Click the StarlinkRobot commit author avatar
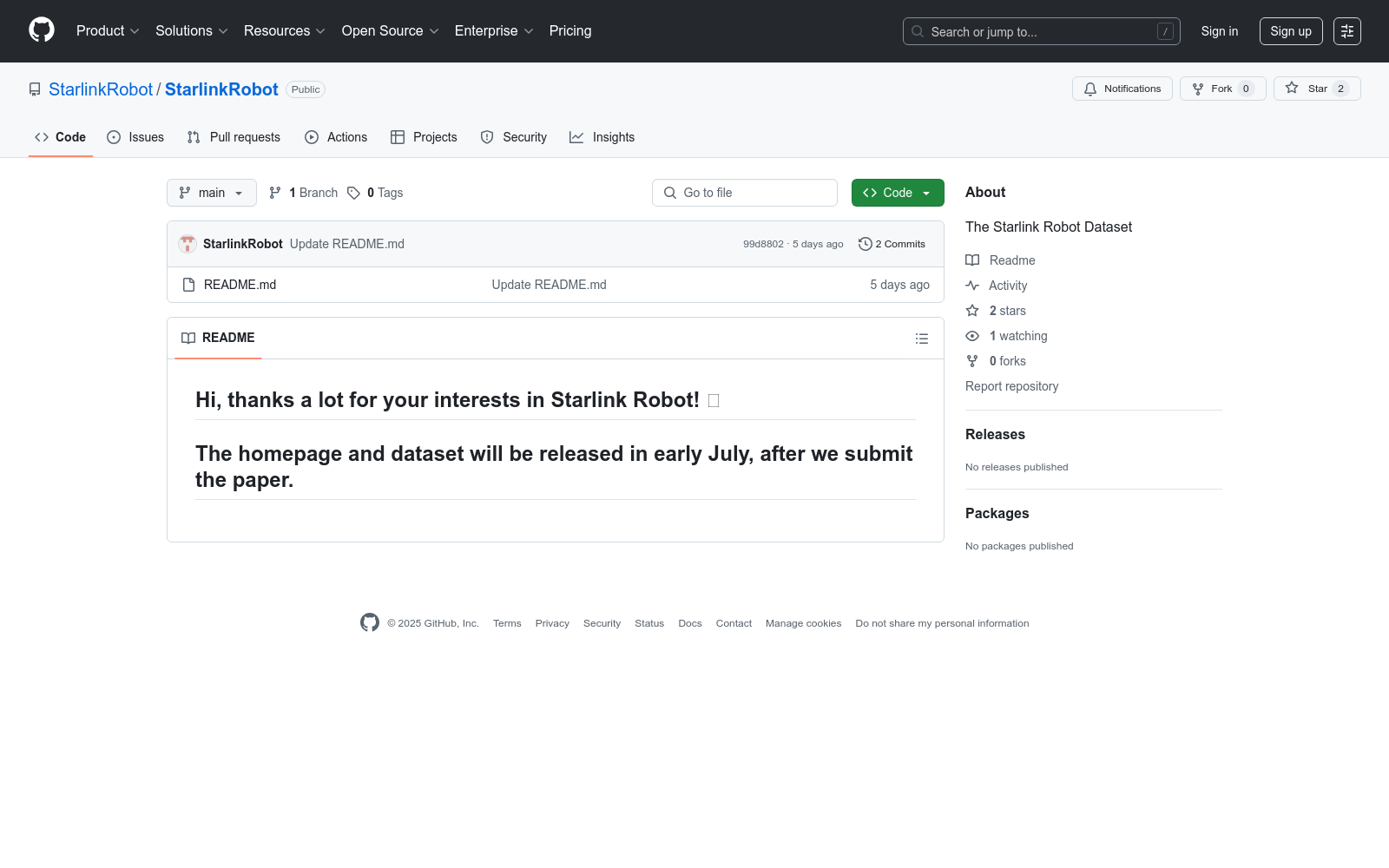Screen dimensions: 1389x868 (188, 244)
